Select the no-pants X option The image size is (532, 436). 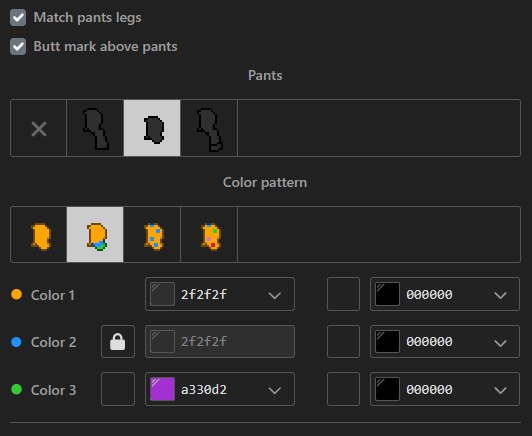(x=39, y=128)
